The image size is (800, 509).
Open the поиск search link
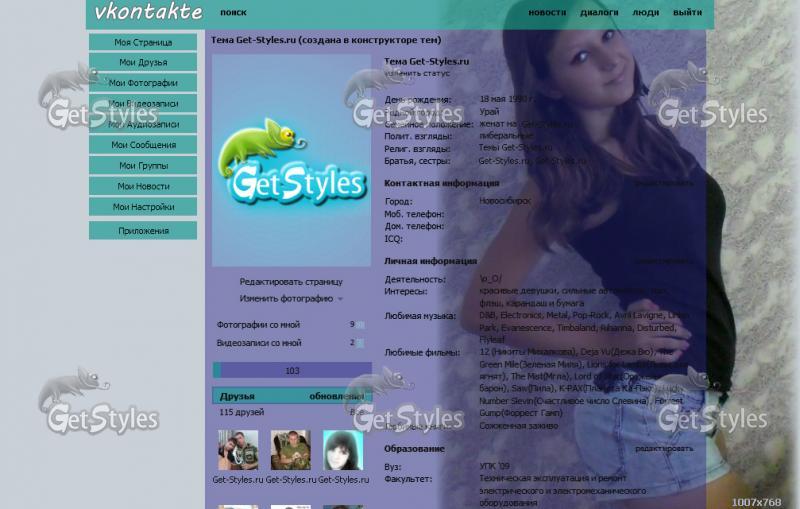pyautogui.click(x=233, y=12)
